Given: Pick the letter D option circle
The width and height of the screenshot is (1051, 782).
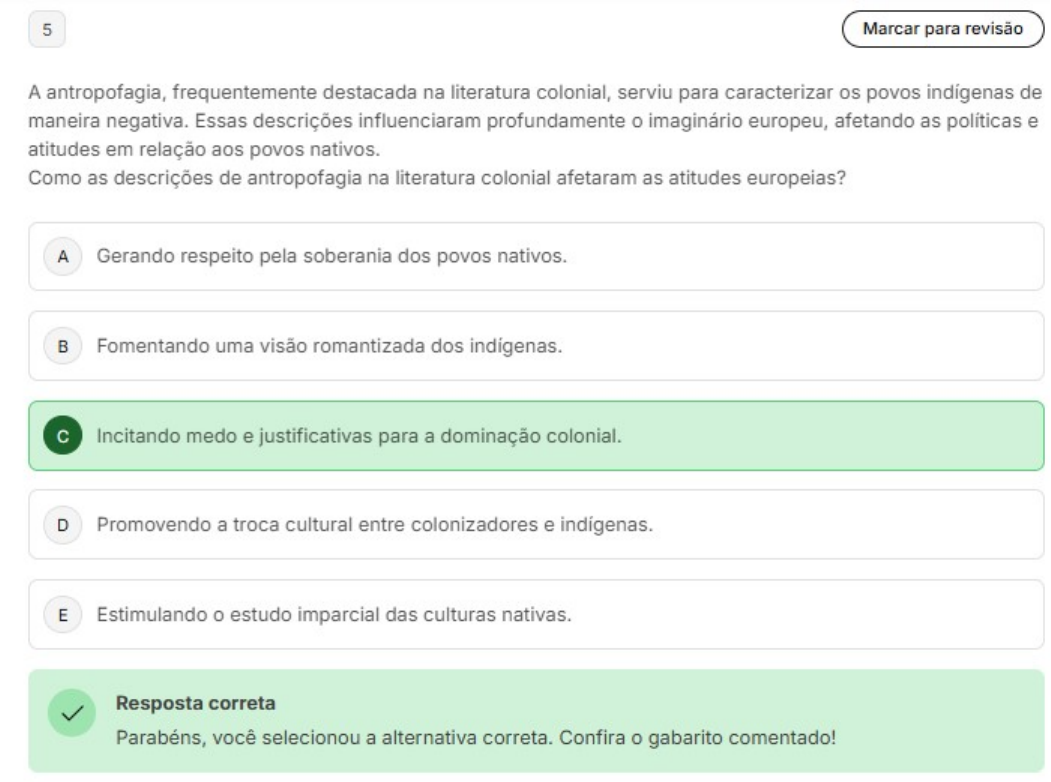Looking at the screenshot, I should pos(63,524).
